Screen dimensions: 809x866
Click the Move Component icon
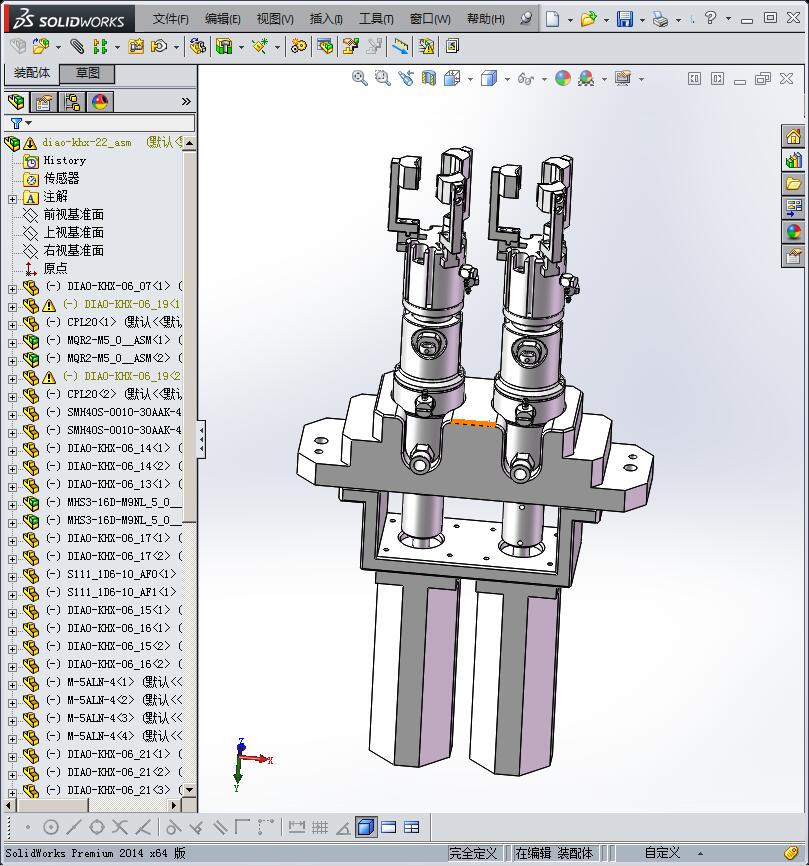[x=159, y=46]
